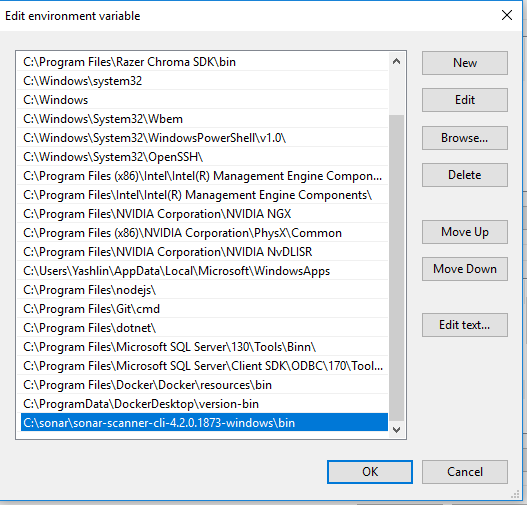
Task: Select the sonar-scanner-cli windows\bin entry
Action: [204, 423]
